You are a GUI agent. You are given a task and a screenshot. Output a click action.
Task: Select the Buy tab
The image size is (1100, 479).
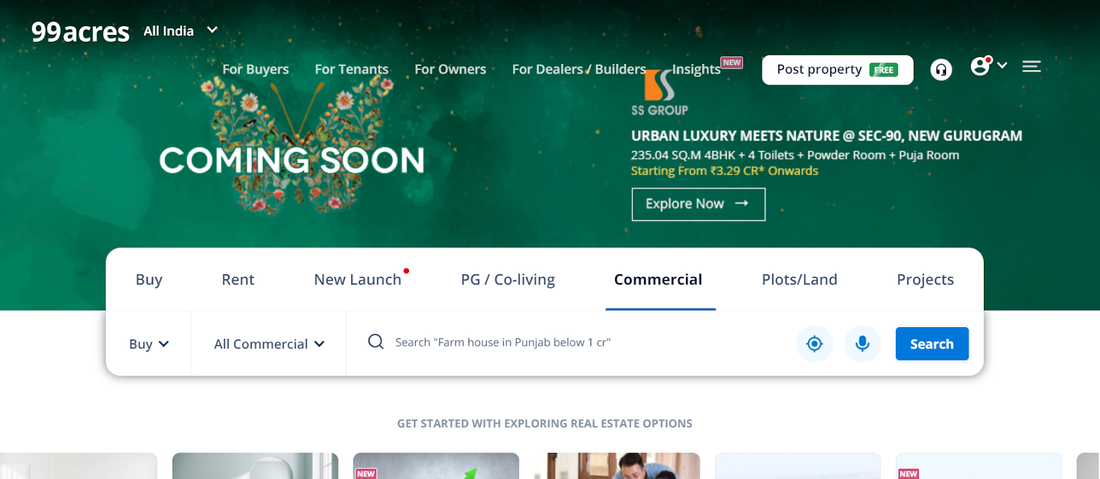[x=149, y=279]
